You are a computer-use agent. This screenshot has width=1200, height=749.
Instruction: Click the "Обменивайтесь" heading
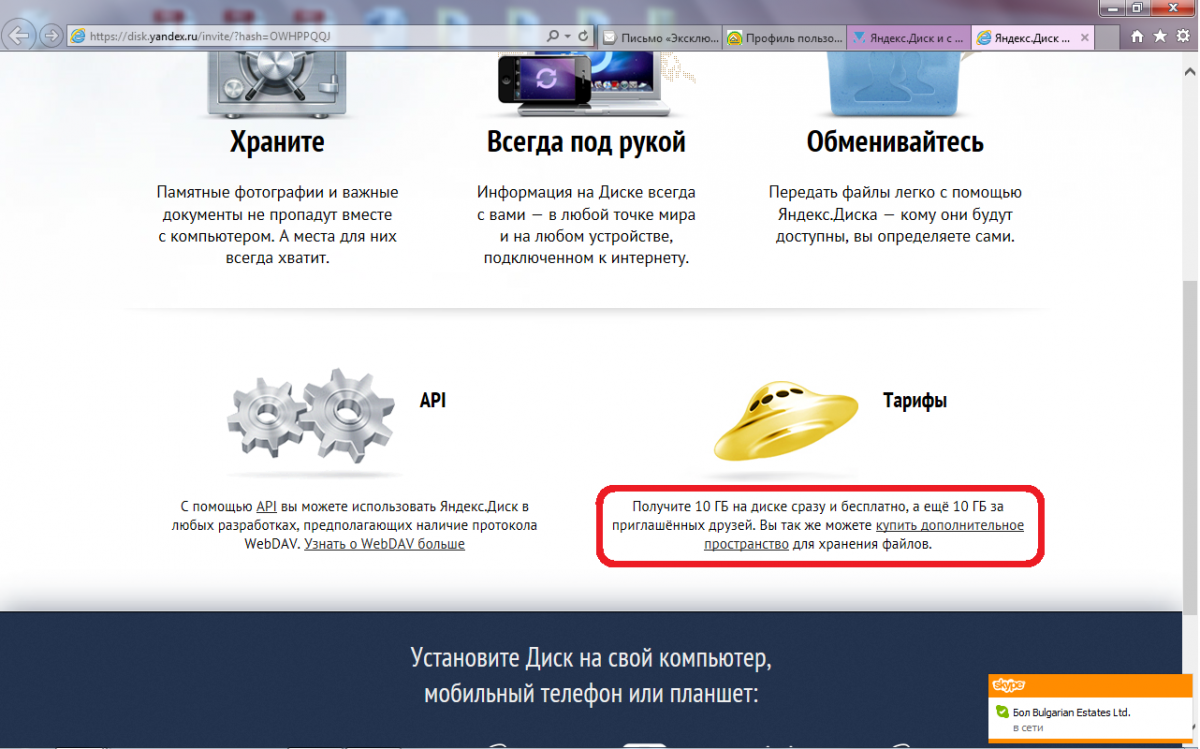point(895,142)
